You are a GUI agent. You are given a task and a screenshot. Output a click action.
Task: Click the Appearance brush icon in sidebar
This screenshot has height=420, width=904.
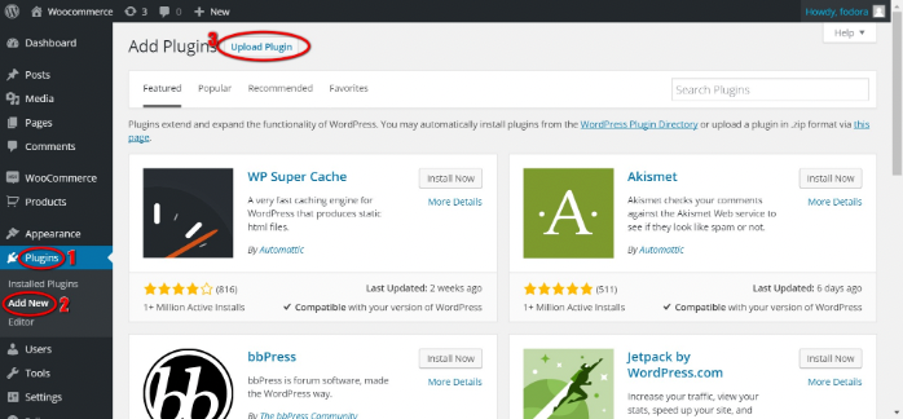pos(13,234)
